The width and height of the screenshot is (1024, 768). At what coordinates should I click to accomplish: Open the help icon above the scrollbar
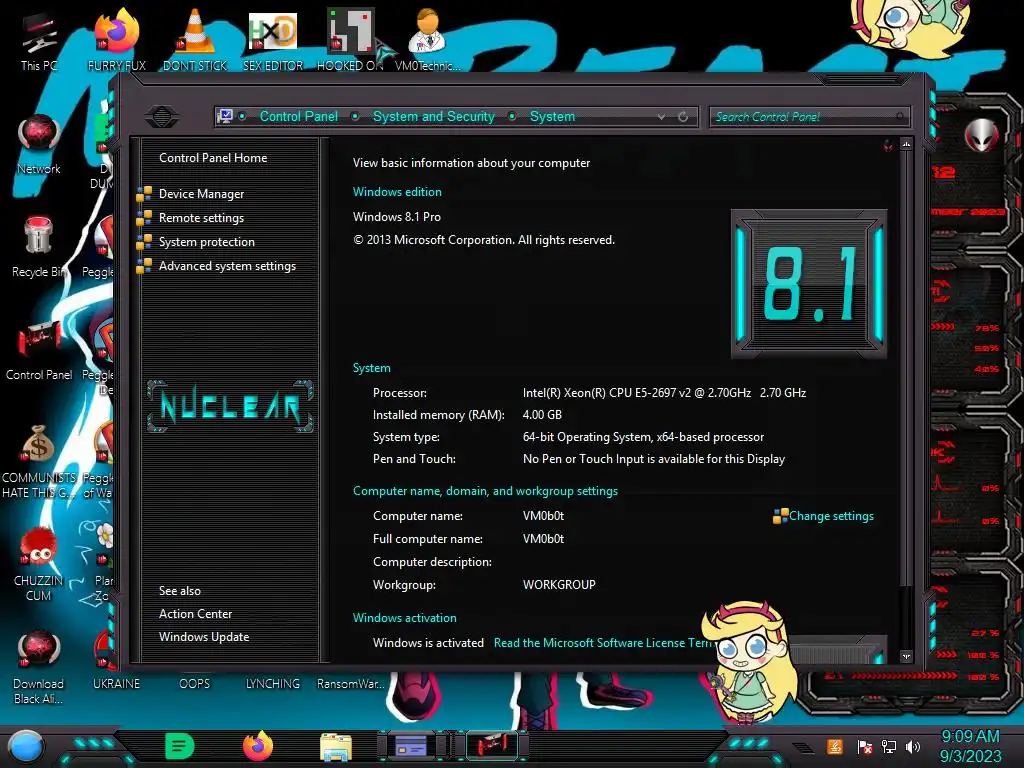(x=888, y=144)
